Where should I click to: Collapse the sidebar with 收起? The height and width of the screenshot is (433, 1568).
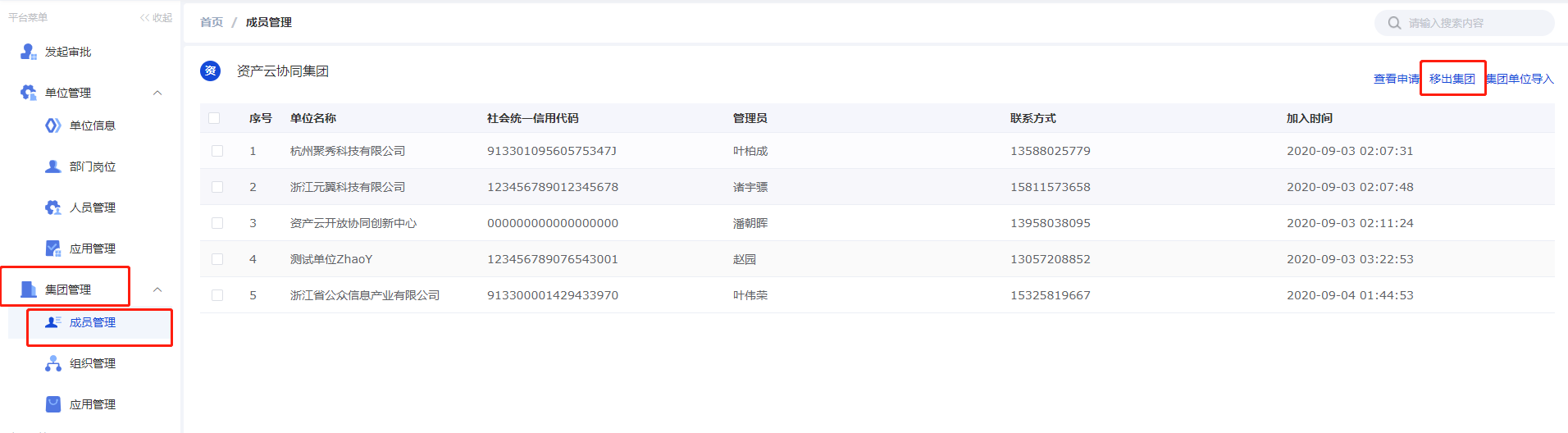tap(156, 17)
